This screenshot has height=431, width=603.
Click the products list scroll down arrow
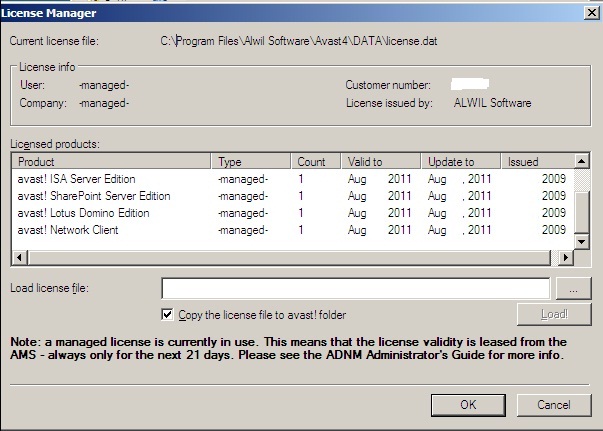tap(581, 241)
